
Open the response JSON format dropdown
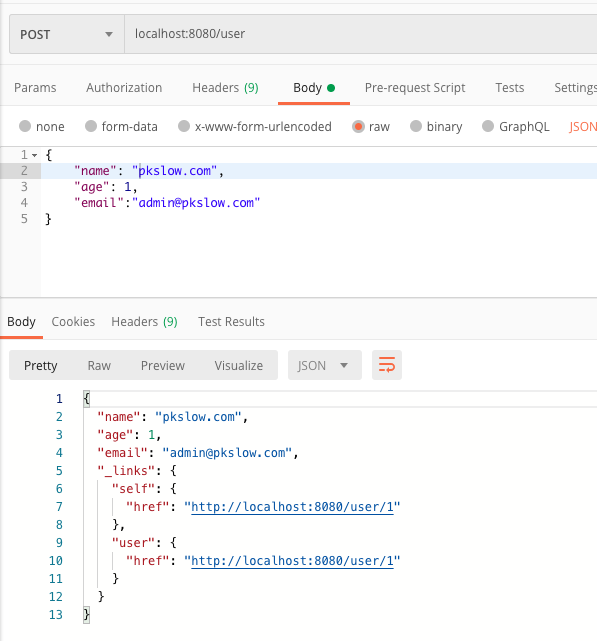(x=324, y=365)
